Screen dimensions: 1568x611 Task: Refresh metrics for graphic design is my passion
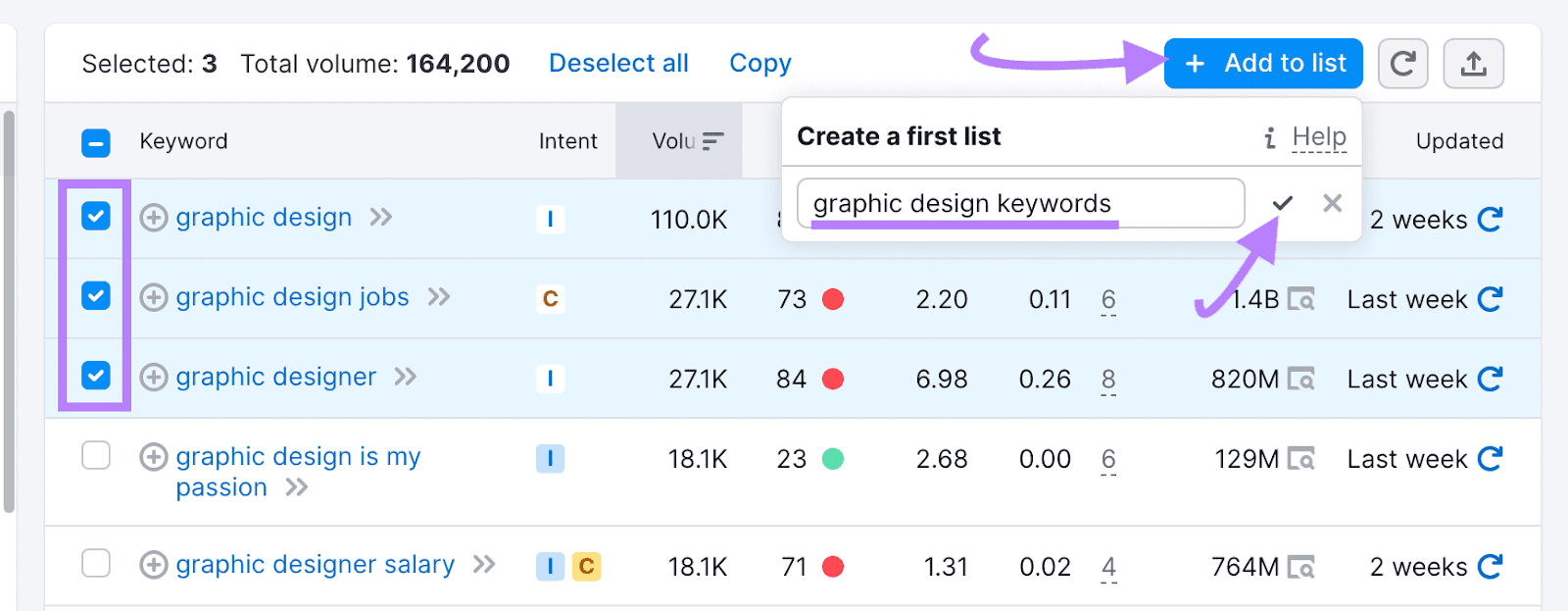(x=1490, y=458)
